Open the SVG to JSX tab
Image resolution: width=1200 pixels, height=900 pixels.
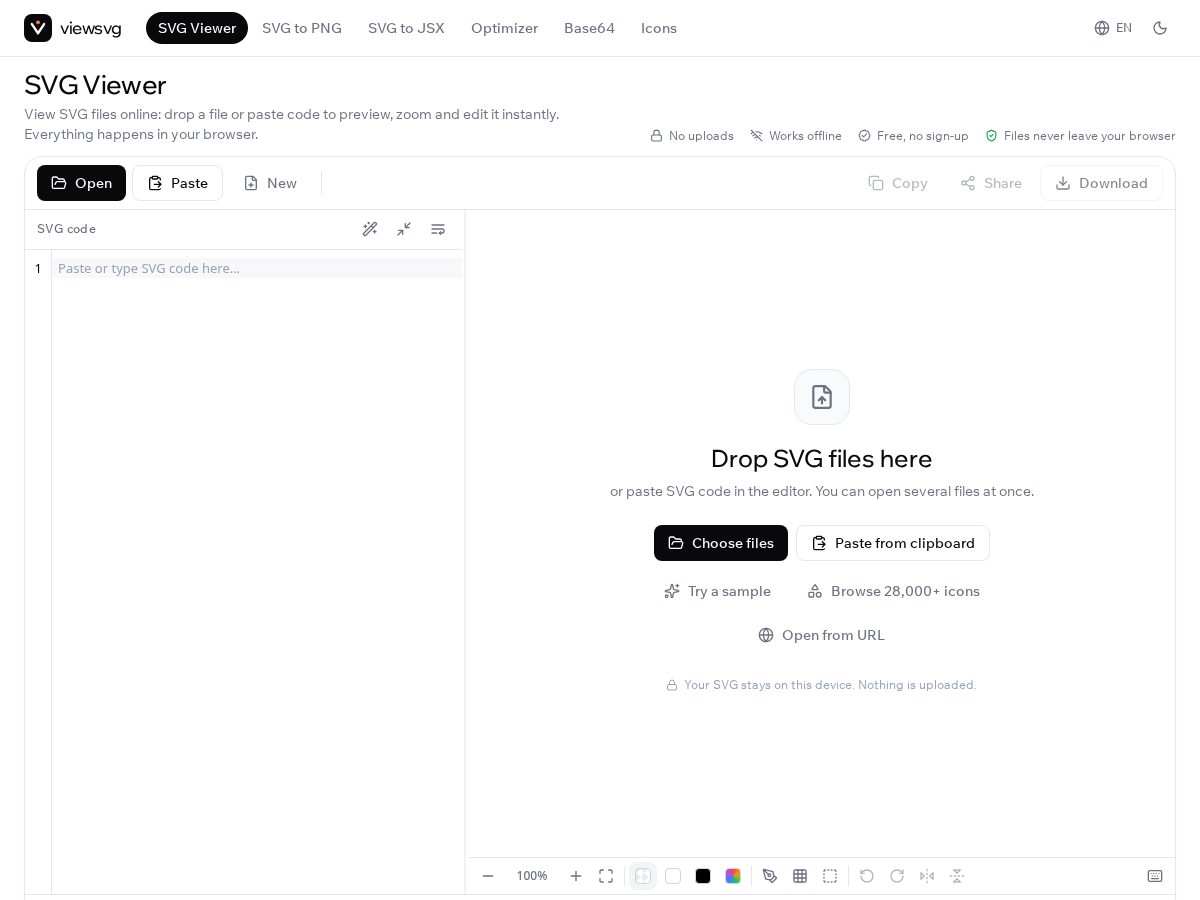406,28
